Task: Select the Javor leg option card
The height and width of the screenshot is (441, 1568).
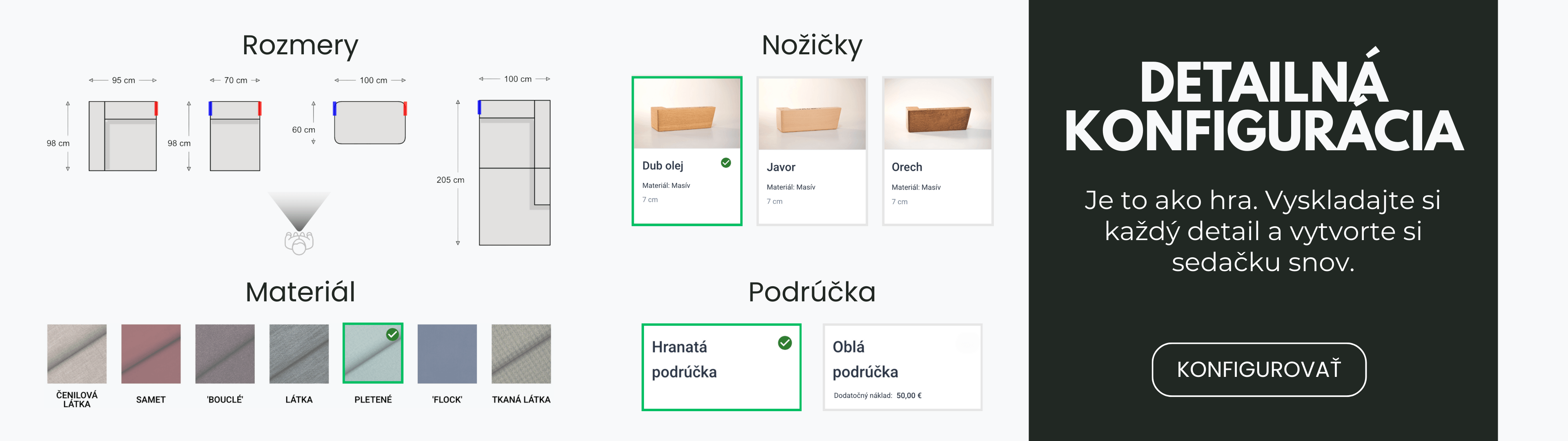Action: point(811,151)
